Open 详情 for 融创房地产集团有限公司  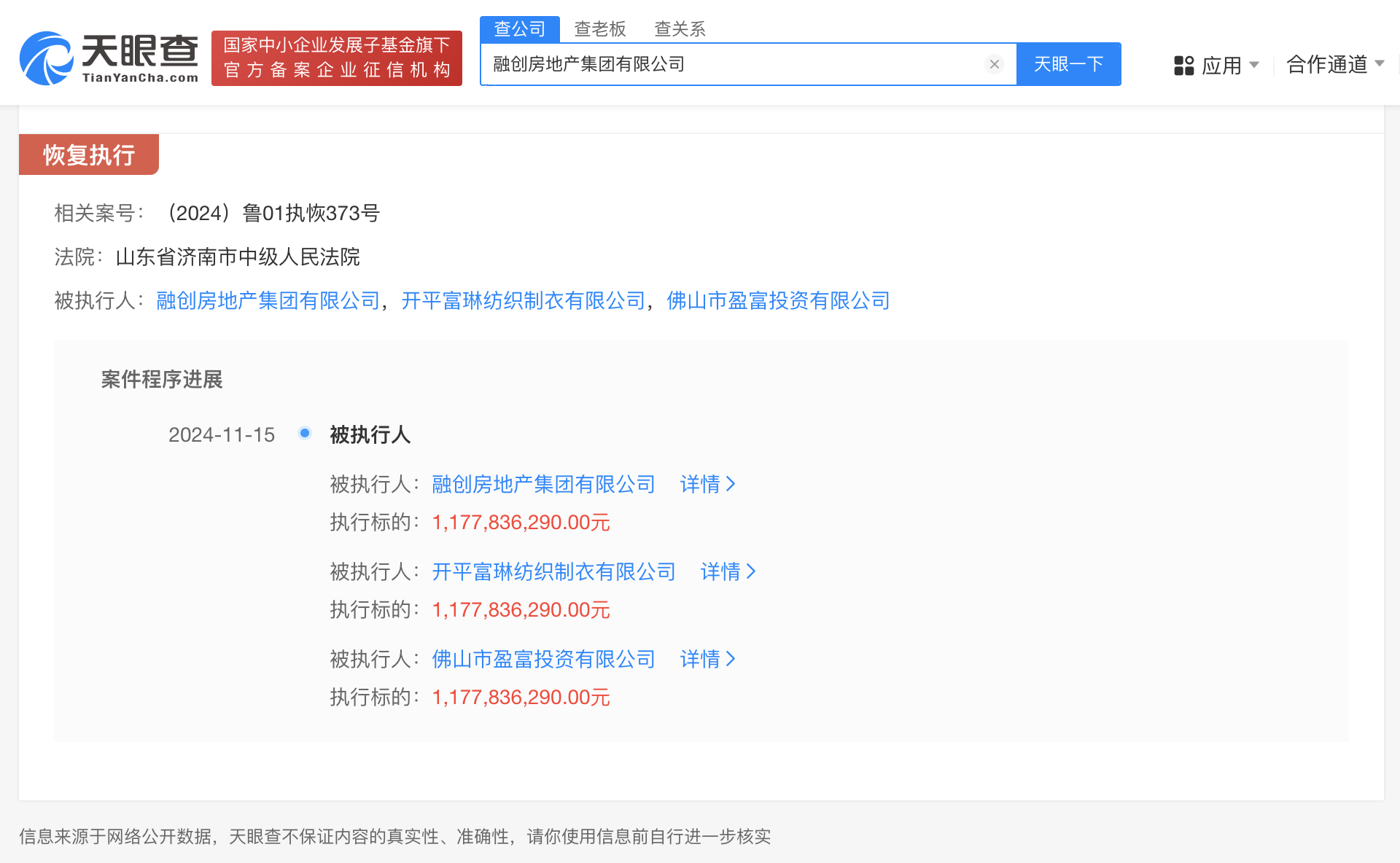(x=707, y=484)
